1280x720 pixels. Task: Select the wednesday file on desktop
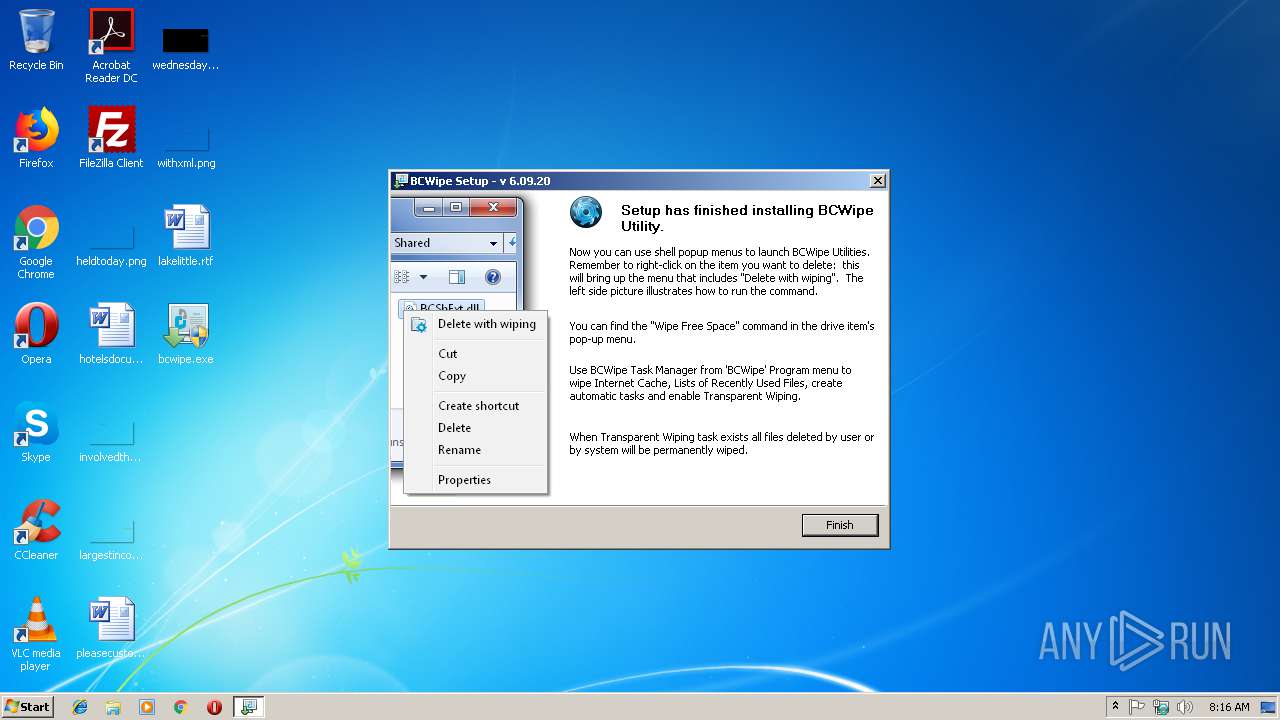point(186,46)
